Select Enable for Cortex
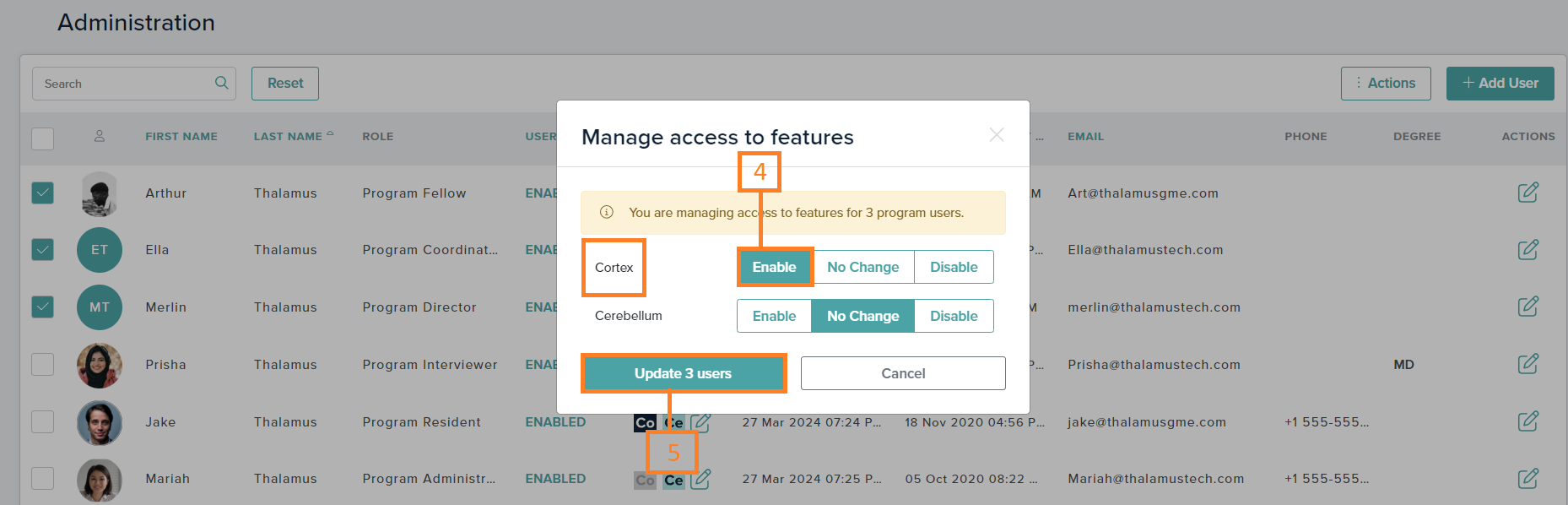Screen dimensions: 1568x505 (774, 267)
